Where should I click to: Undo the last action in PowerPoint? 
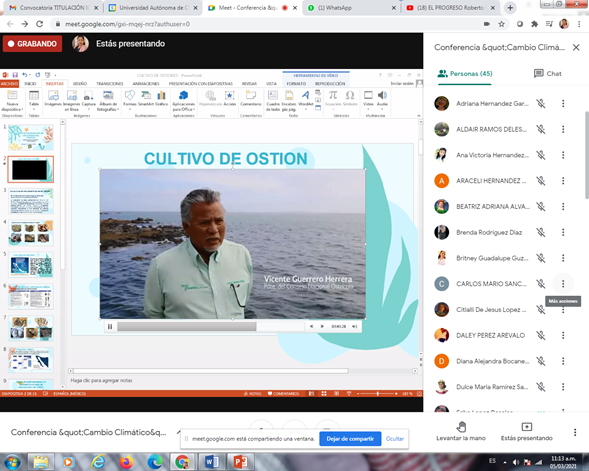click(x=24, y=75)
